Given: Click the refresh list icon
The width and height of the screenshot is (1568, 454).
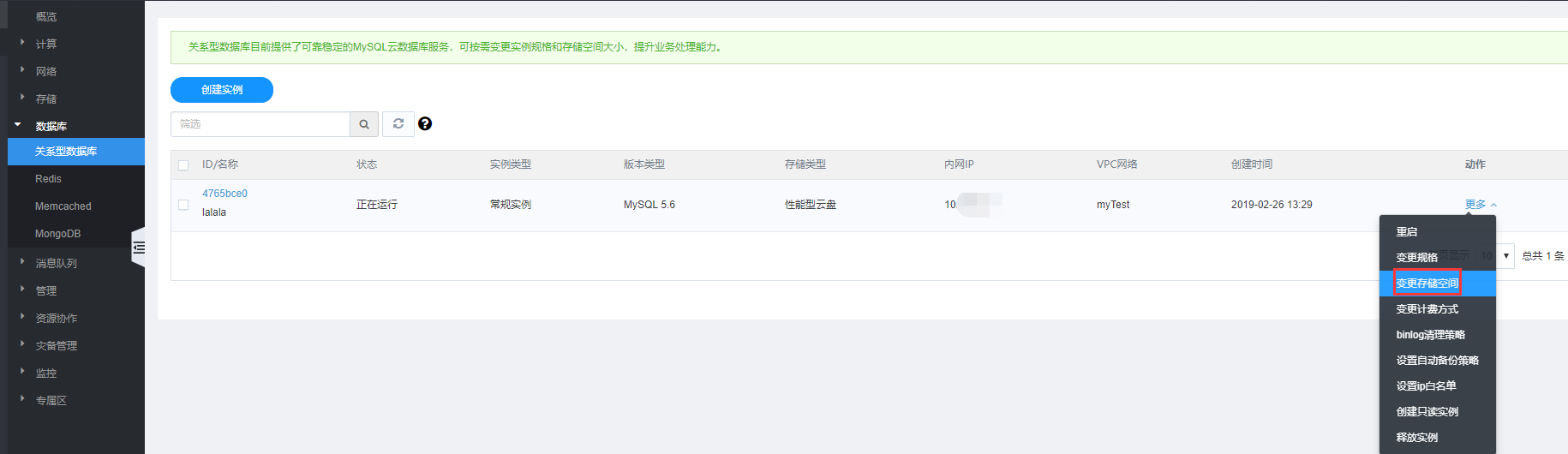Looking at the screenshot, I should (x=398, y=124).
